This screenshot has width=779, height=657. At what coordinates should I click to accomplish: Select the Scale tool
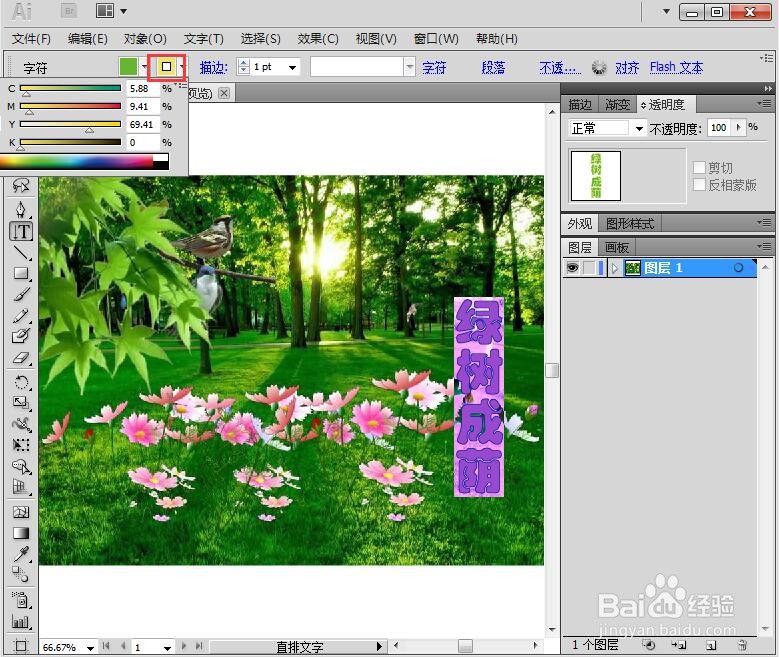[x=21, y=403]
